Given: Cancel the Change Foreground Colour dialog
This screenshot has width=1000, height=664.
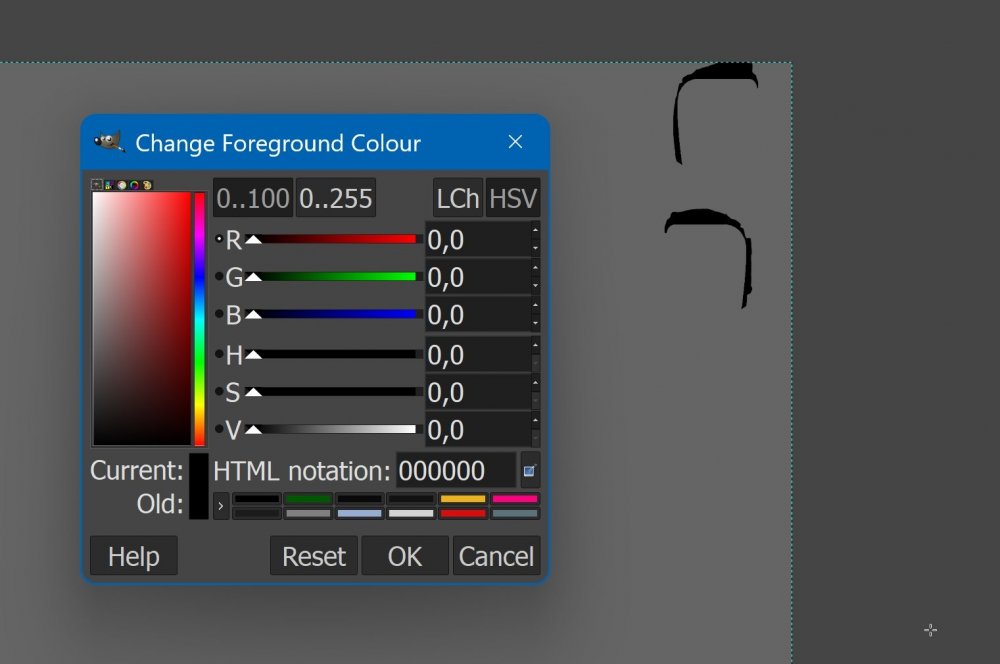Looking at the screenshot, I should [x=496, y=556].
